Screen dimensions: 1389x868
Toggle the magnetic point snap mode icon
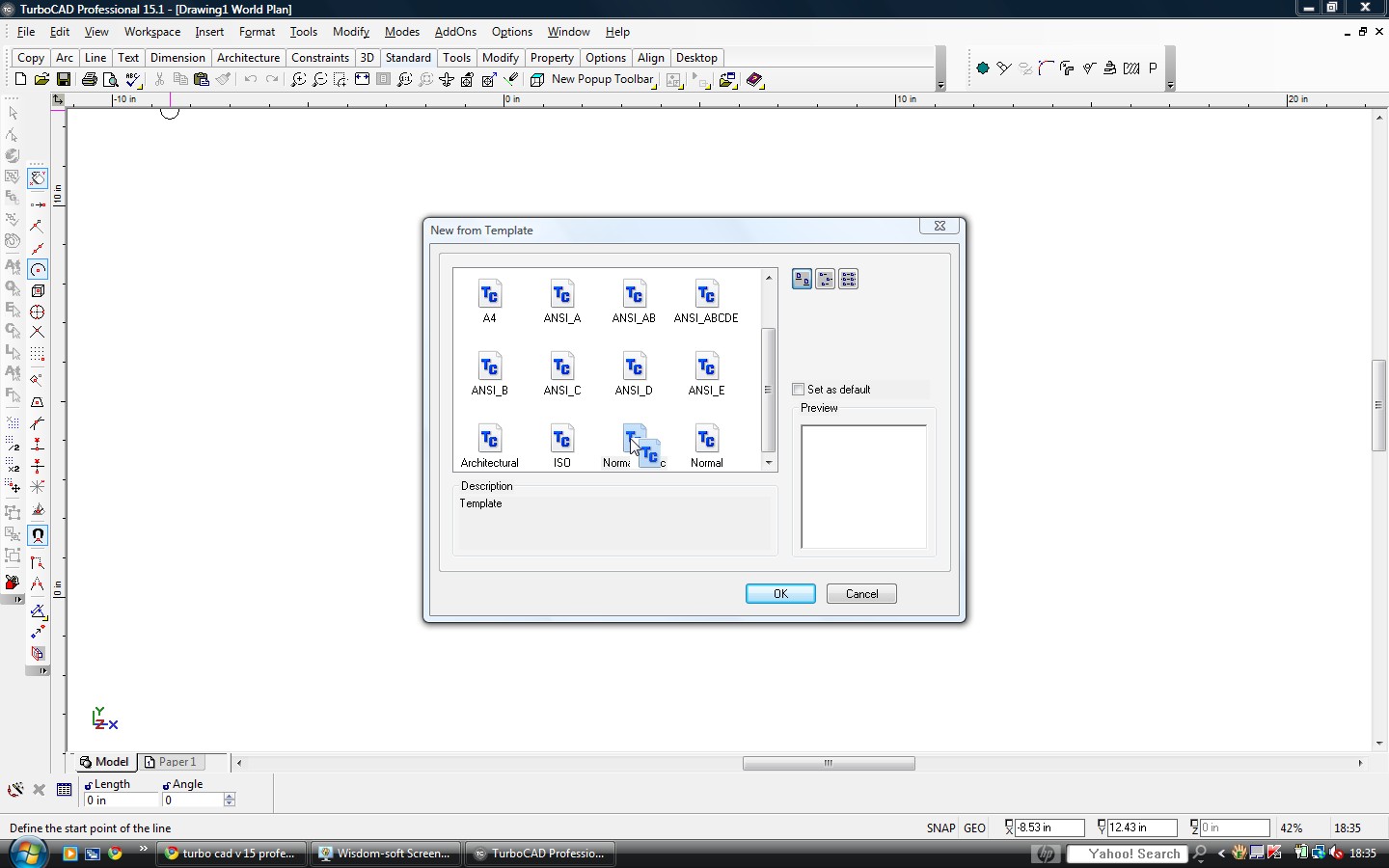tap(38, 535)
